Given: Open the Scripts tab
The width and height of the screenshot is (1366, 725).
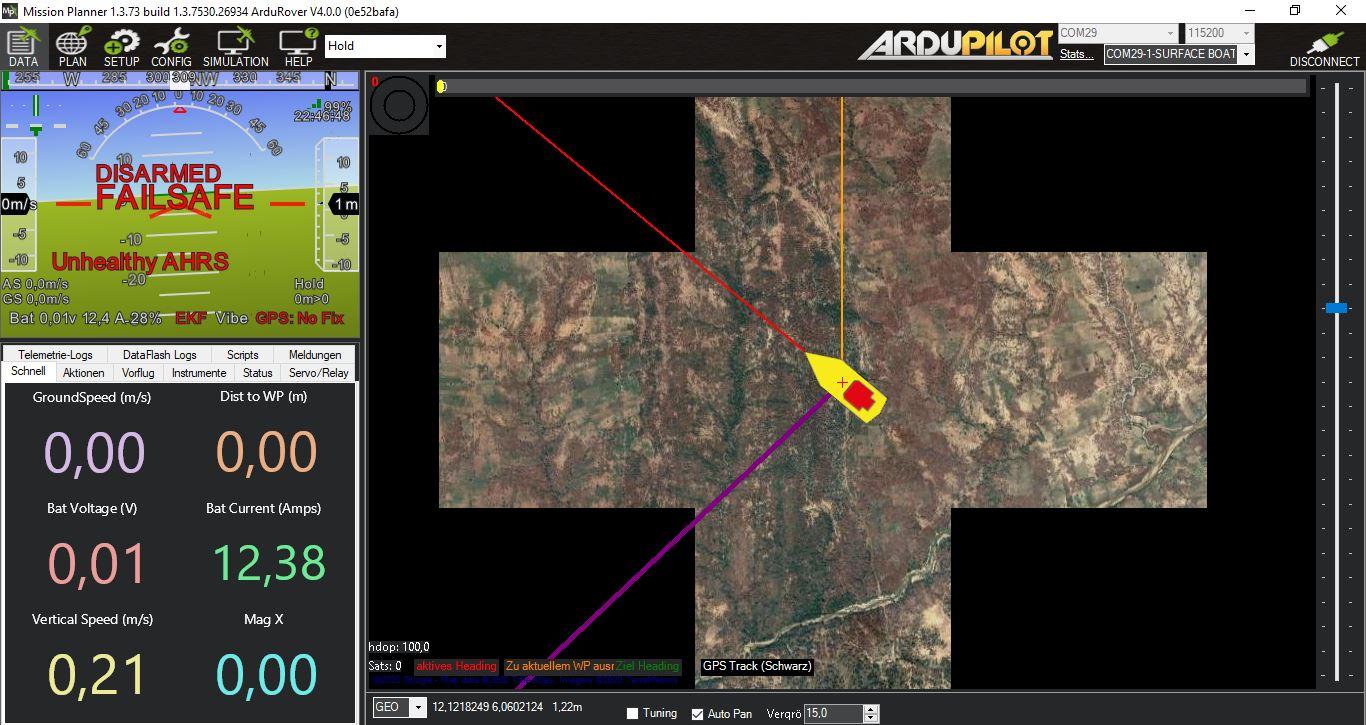Looking at the screenshot, I should pos(242,355).
